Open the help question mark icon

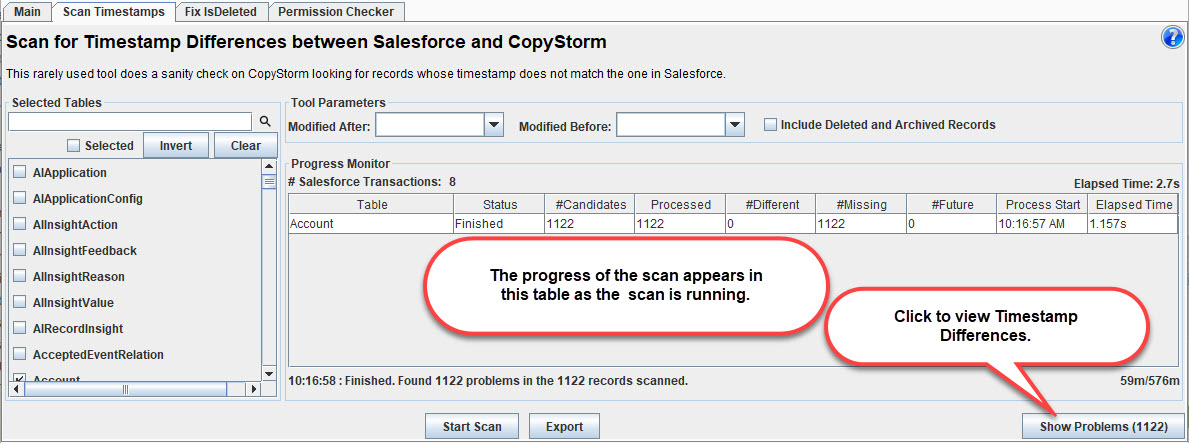tap(1172, 39)
